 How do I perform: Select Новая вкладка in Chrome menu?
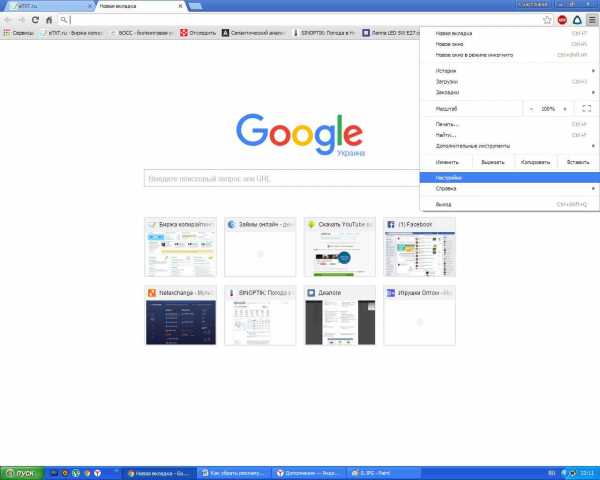click(509, 33)
